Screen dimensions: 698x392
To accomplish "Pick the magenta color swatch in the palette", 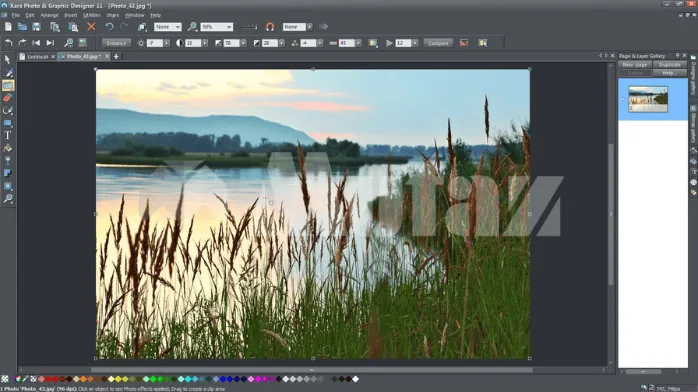I will [258, 379].
